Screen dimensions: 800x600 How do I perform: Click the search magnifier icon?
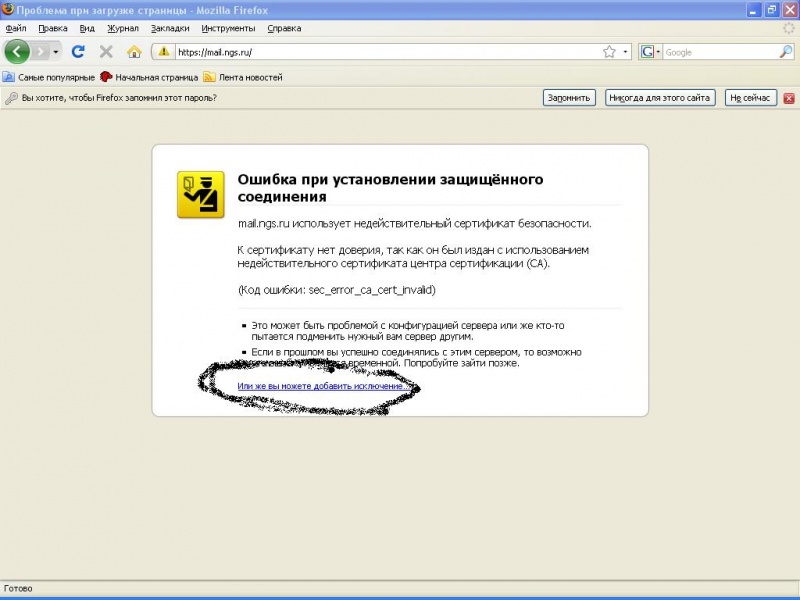786,52
